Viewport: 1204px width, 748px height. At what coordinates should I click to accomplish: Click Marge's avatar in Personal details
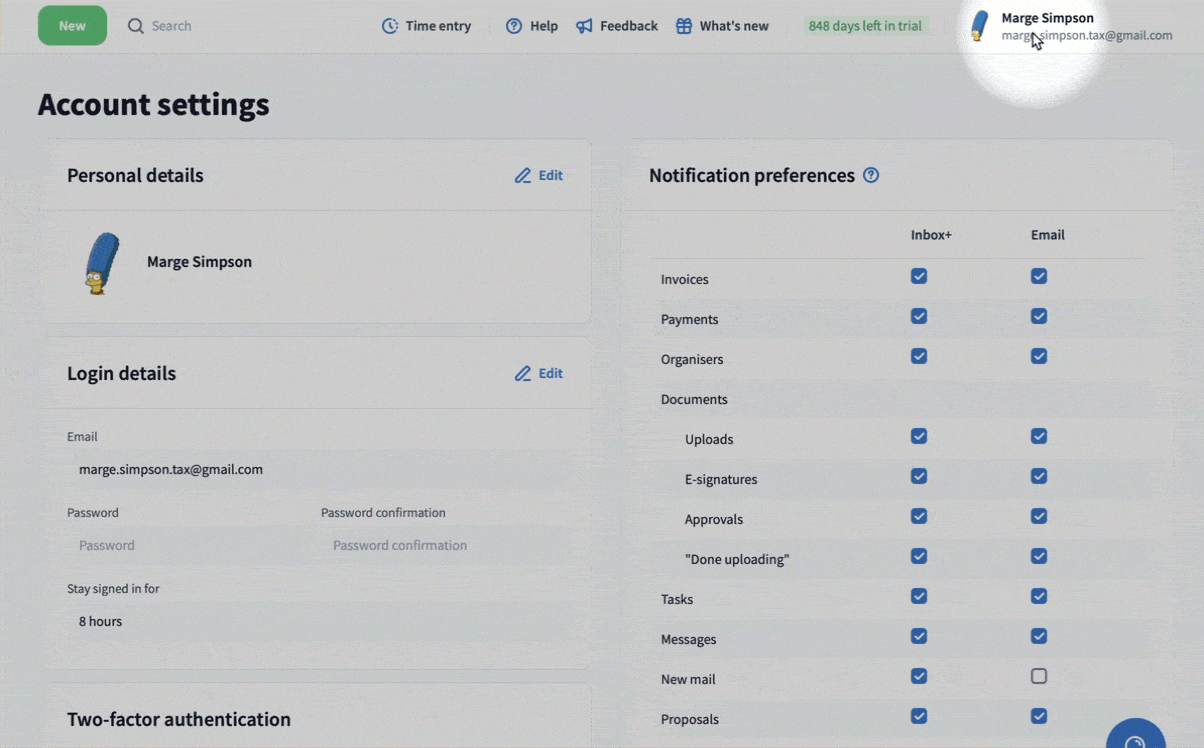click(101, 263)
